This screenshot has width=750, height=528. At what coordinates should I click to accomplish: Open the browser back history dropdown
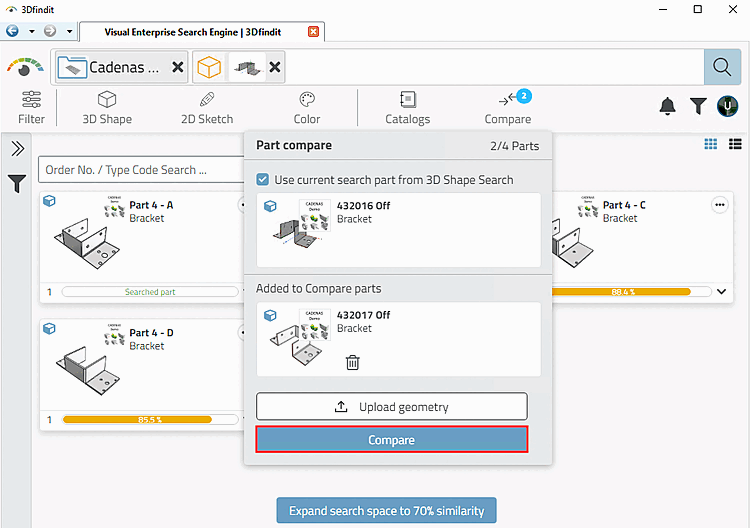(31, 31)
